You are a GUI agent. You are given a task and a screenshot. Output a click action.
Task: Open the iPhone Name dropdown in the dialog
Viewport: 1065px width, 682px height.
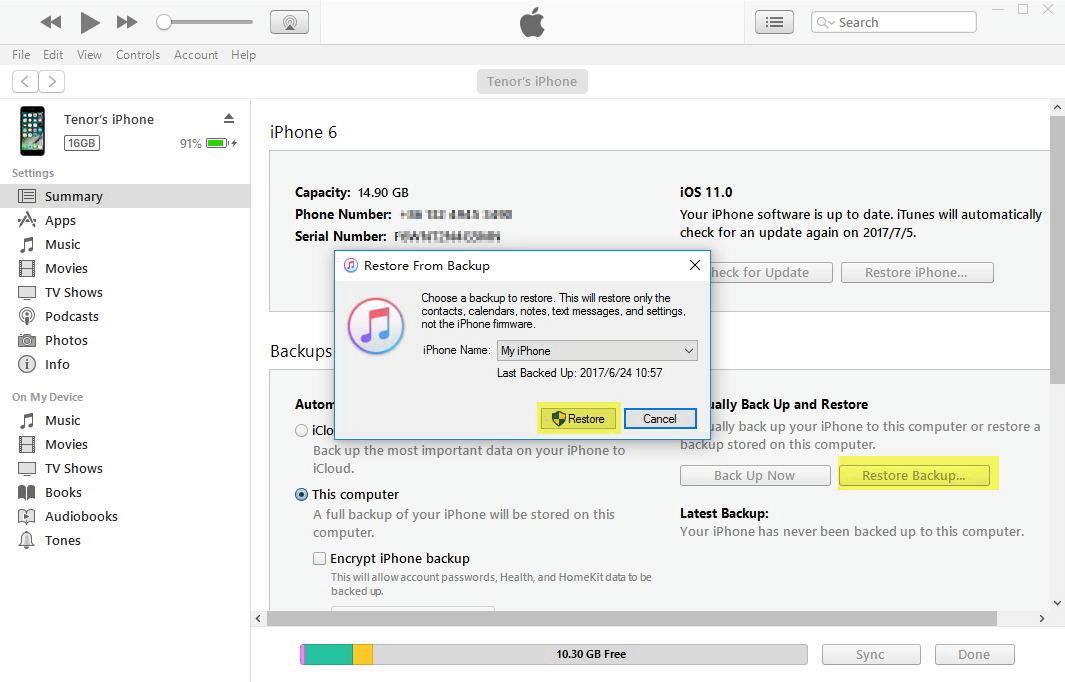[687, 350]
